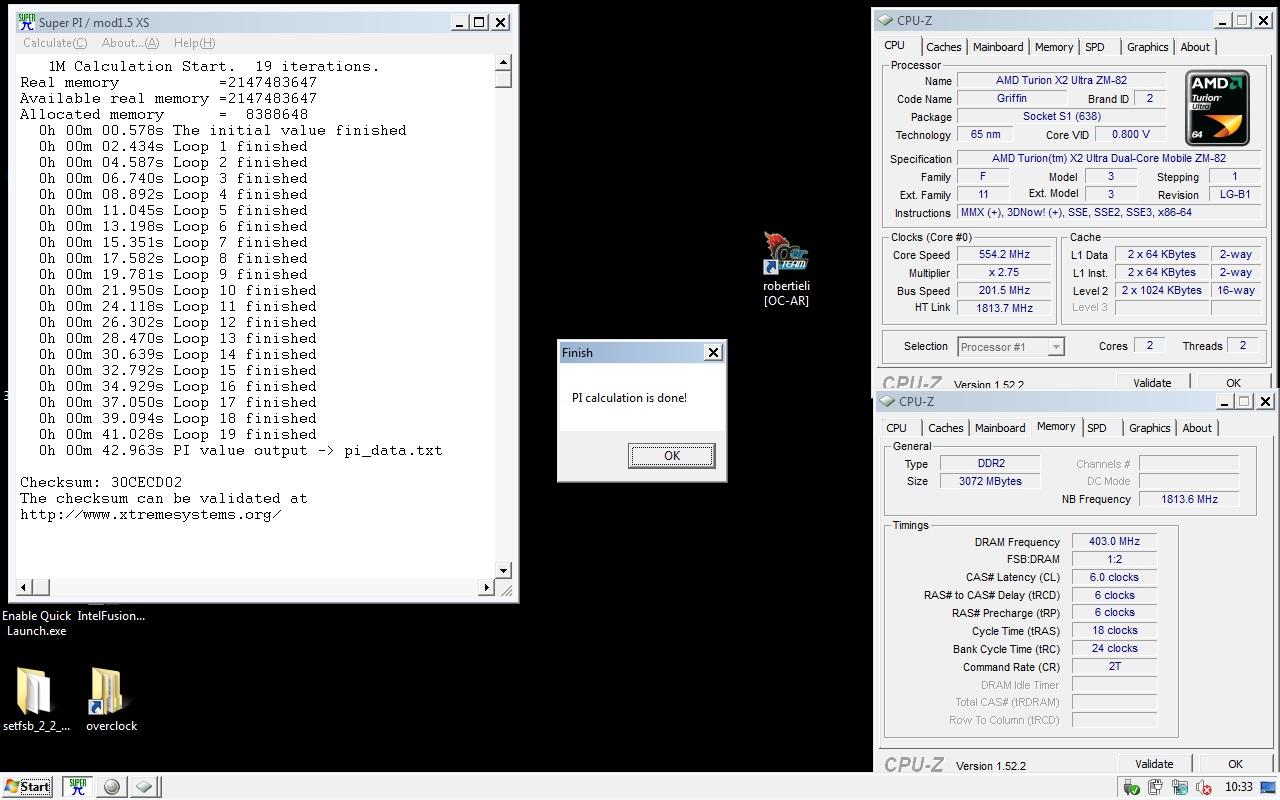Viewport: 1280px width, 800px height.
Task: Click OK in the Finish dialog
Action: [x=671, y=456]
